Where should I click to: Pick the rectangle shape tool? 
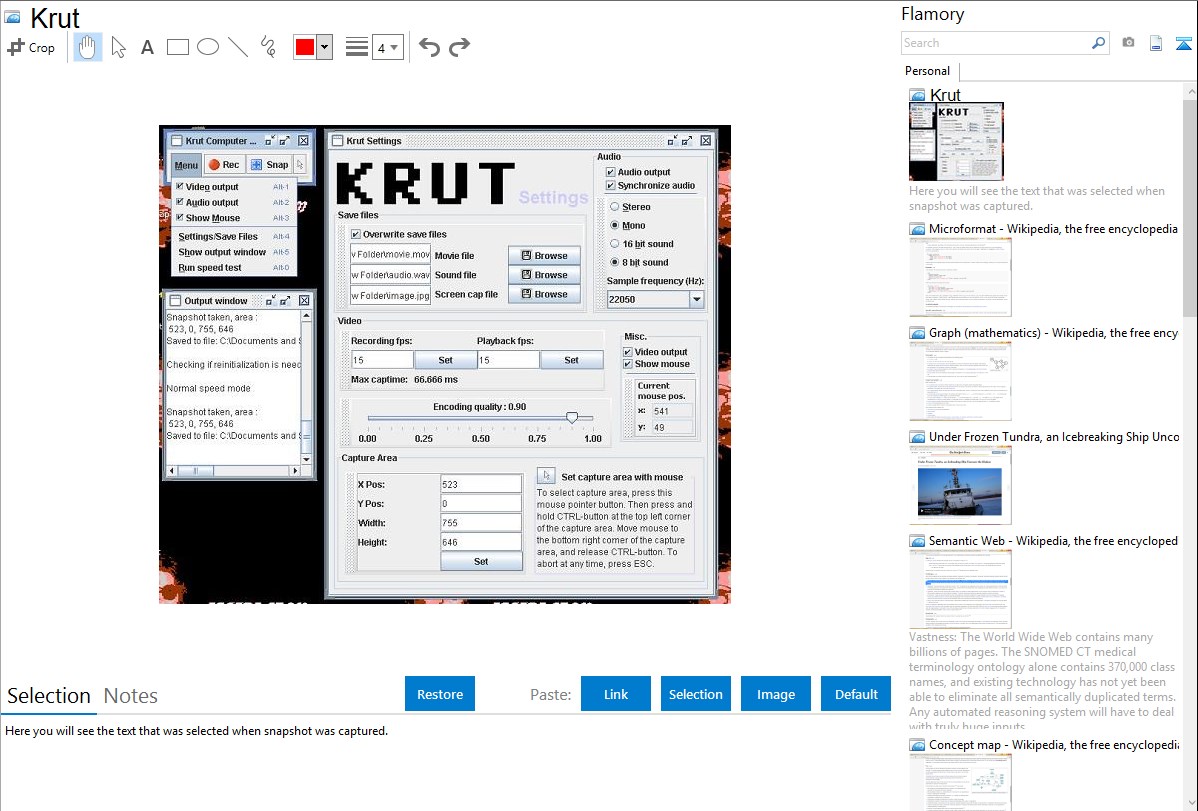[x=177, y=47]
